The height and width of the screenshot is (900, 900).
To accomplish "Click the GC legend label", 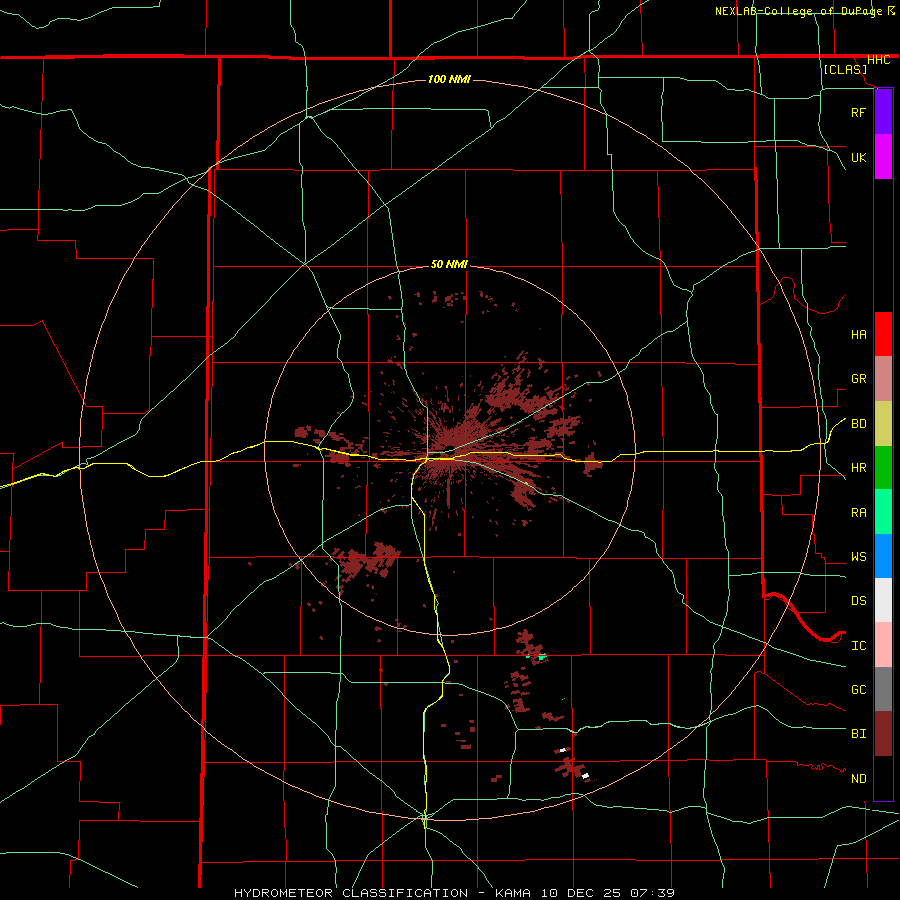I will point(858,690).
